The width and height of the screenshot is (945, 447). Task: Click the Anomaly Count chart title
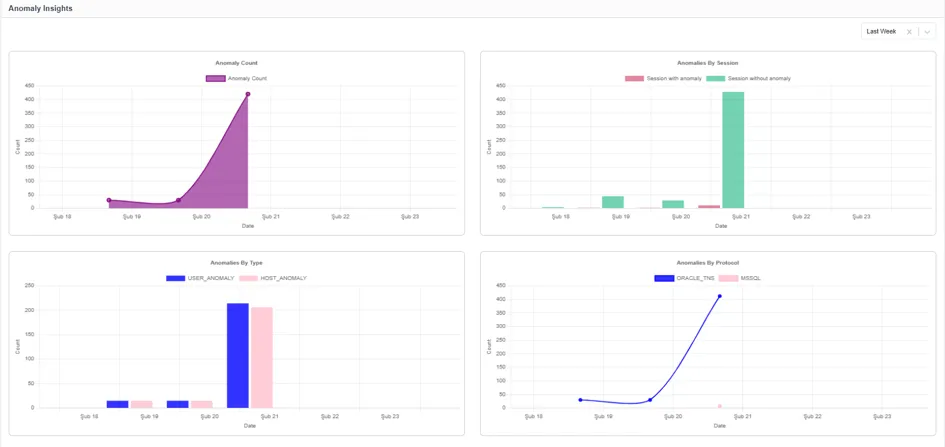236,63
